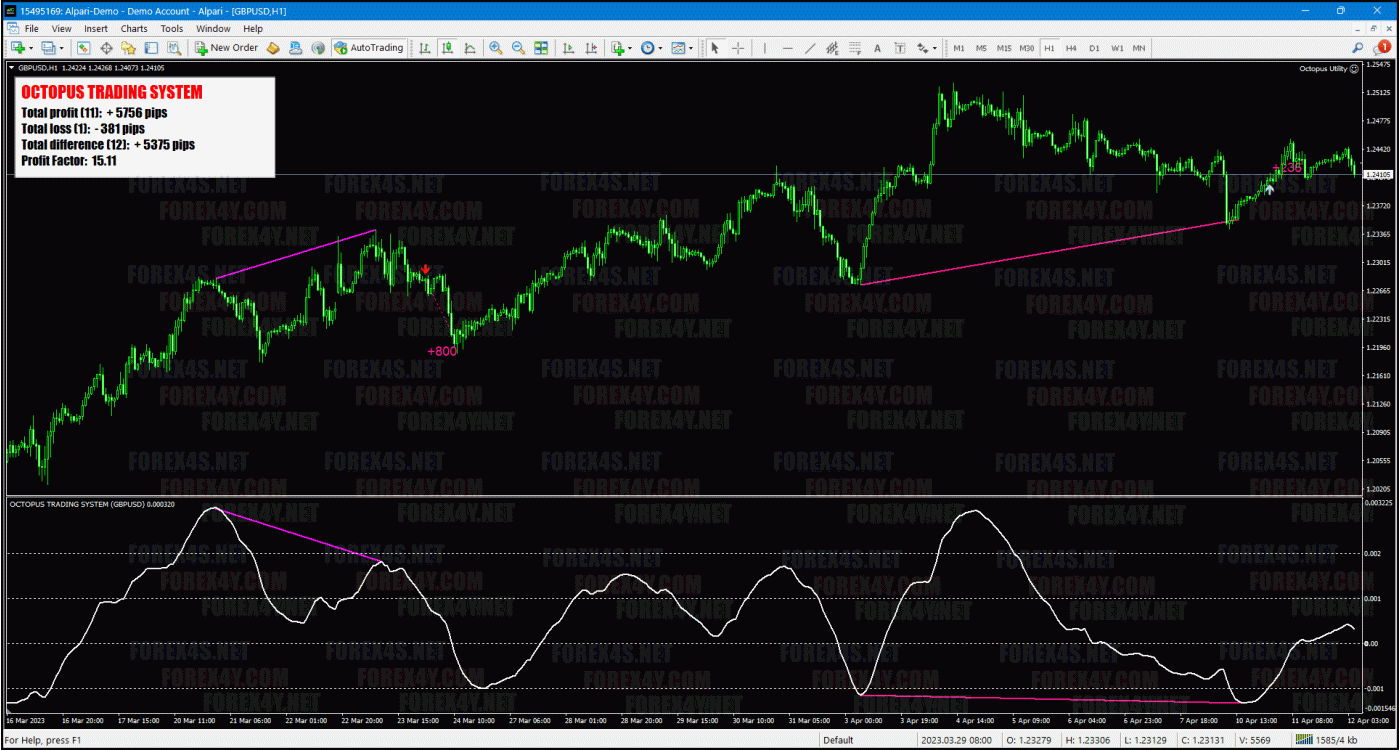The height and width of the screenshot is (750, 1400).
Task: Select the Draw Trendline tool
Action: (808, 47)
